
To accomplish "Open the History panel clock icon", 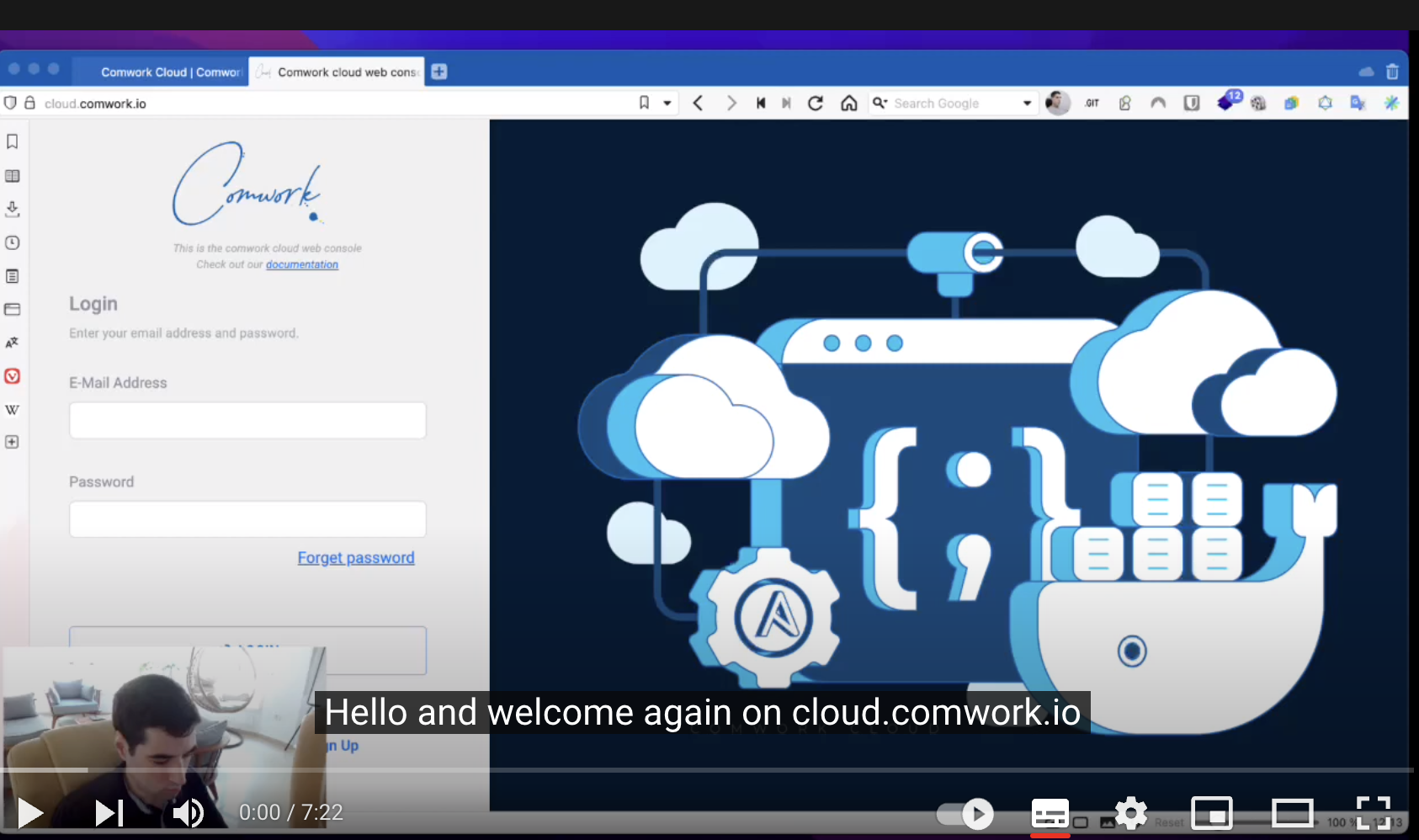I will [x=13, y=242].
